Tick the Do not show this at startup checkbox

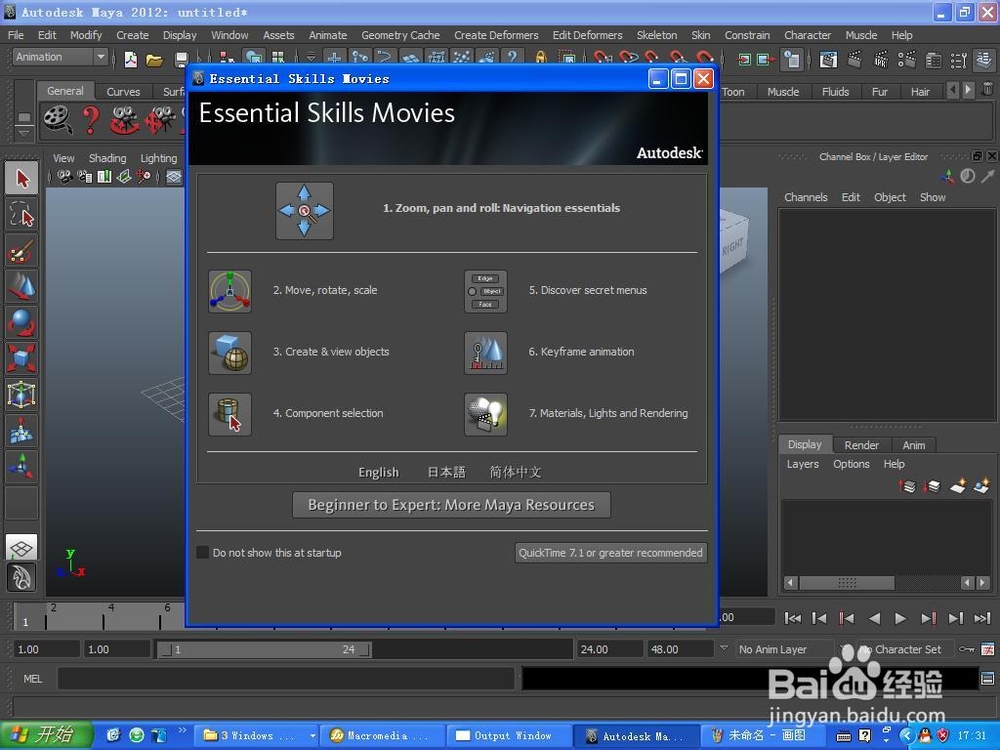(x=203, y=552)
